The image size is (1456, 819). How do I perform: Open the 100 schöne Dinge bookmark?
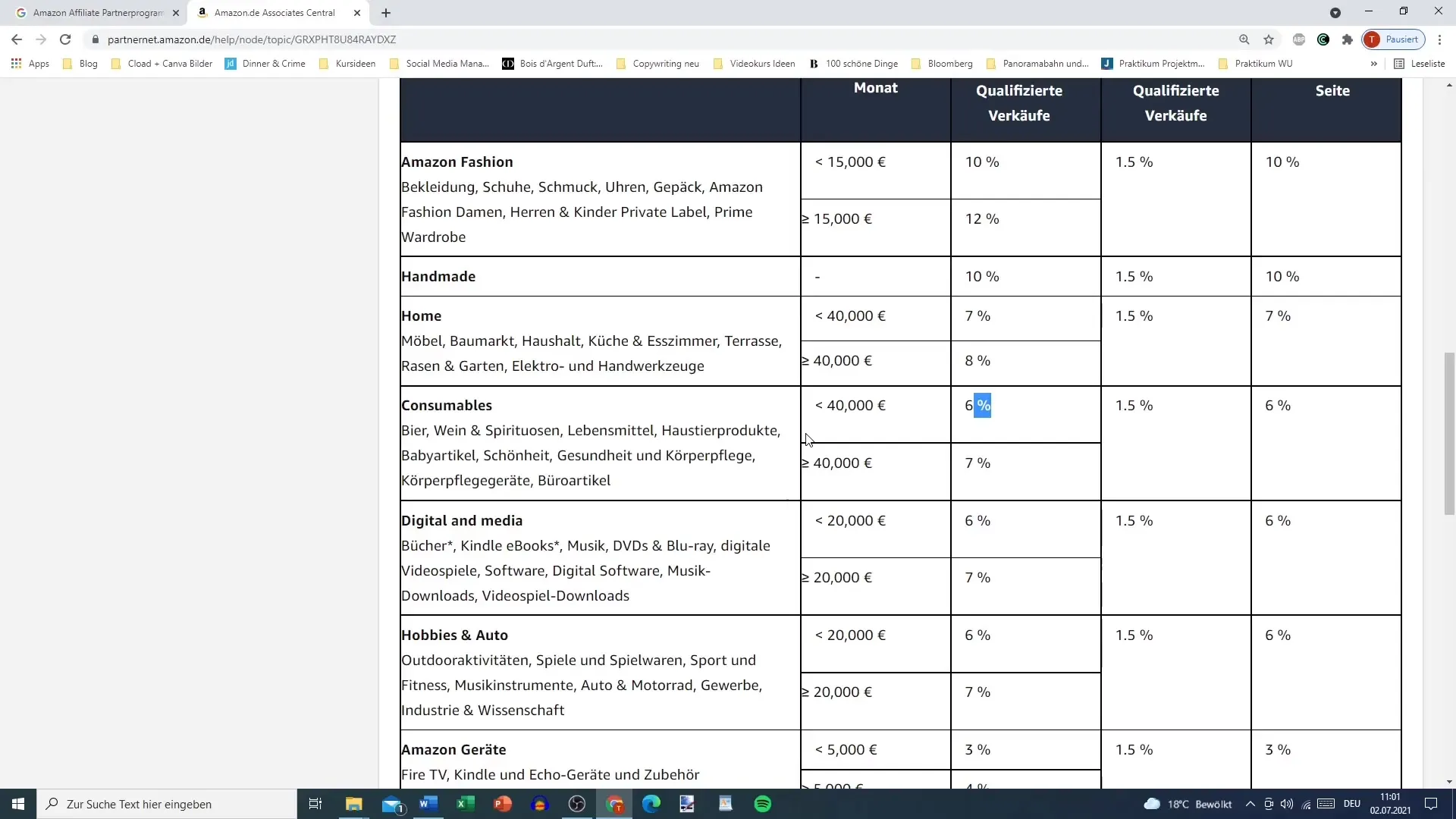pyautogui.click(x=853, y=64)
